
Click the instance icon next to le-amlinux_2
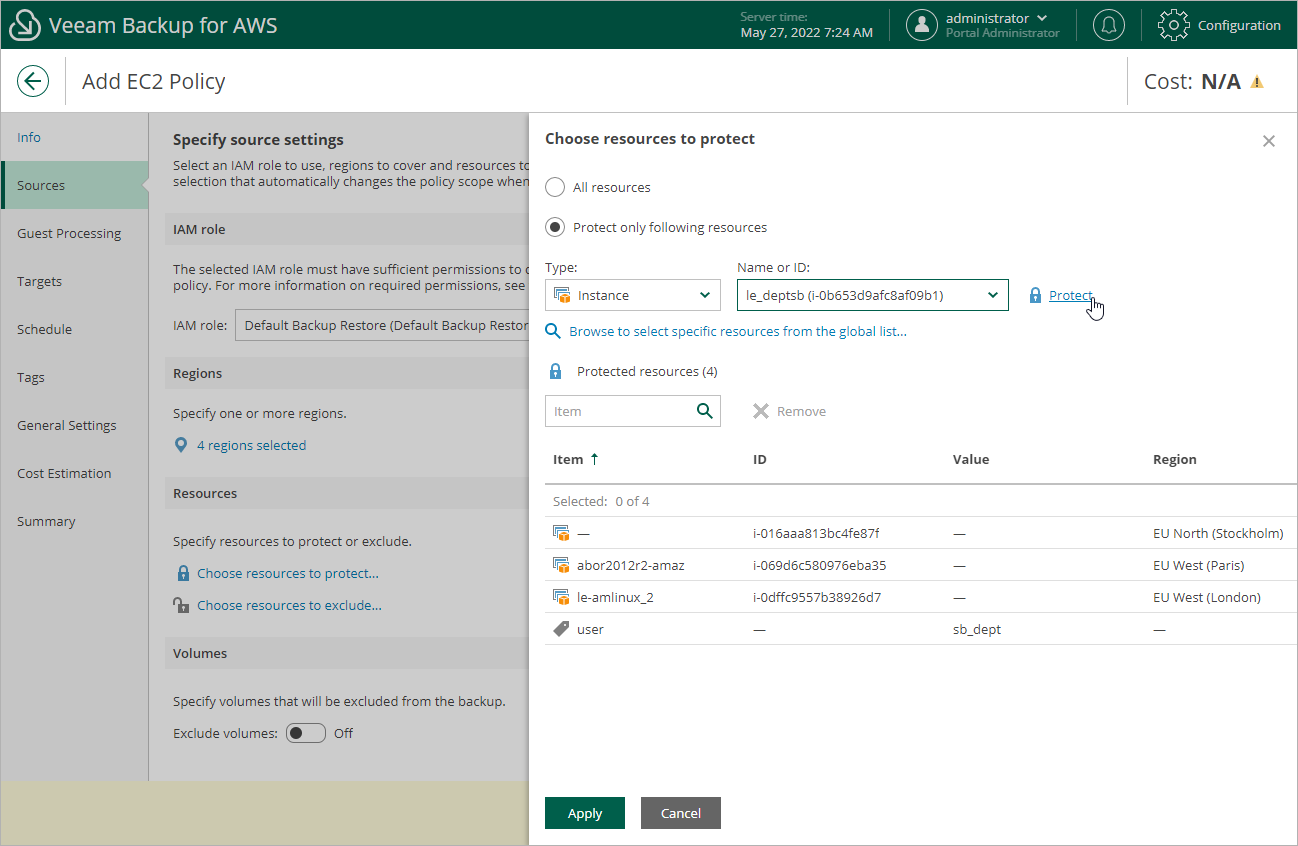point(561,596)
